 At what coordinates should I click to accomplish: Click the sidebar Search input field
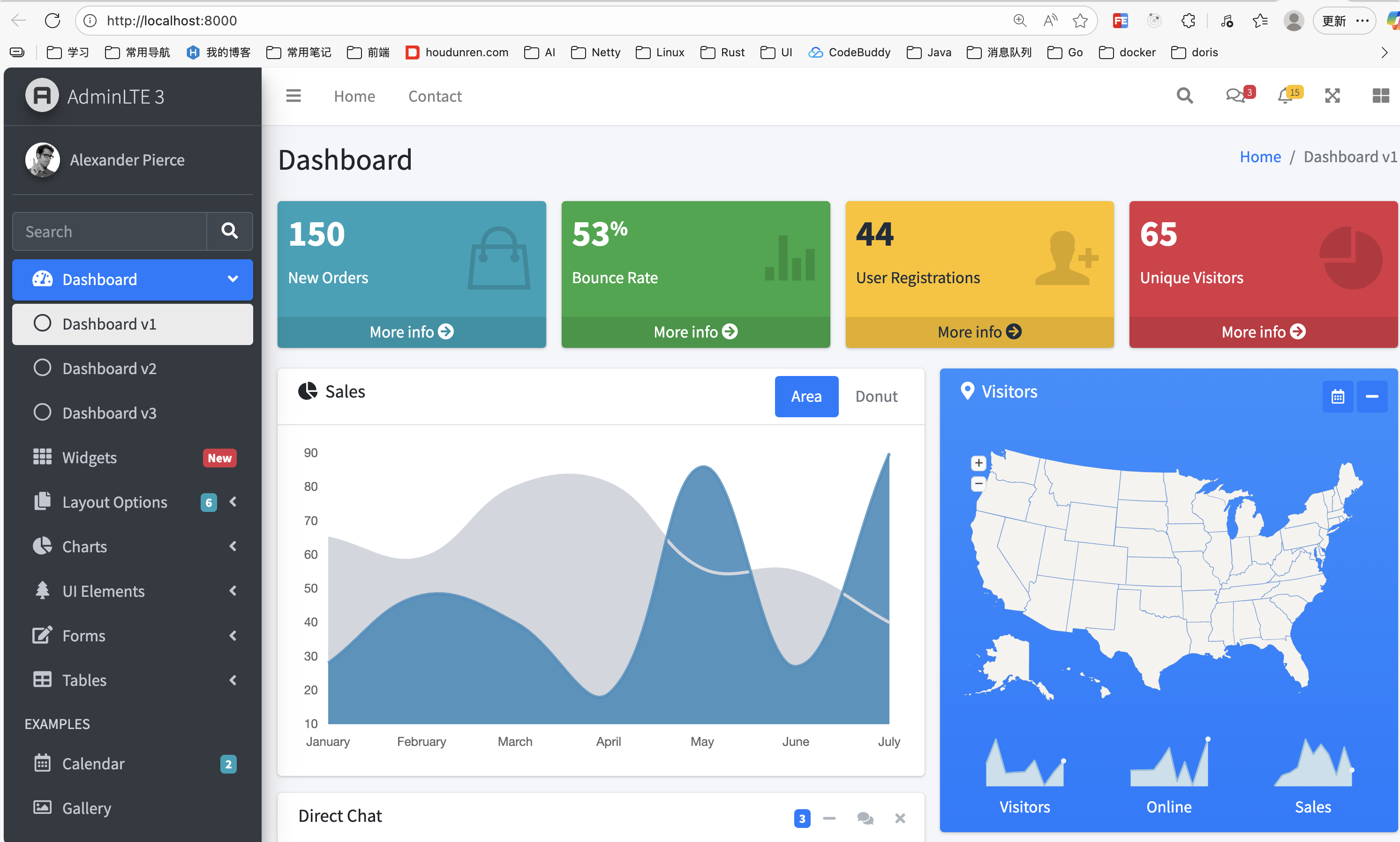(110, 232)
